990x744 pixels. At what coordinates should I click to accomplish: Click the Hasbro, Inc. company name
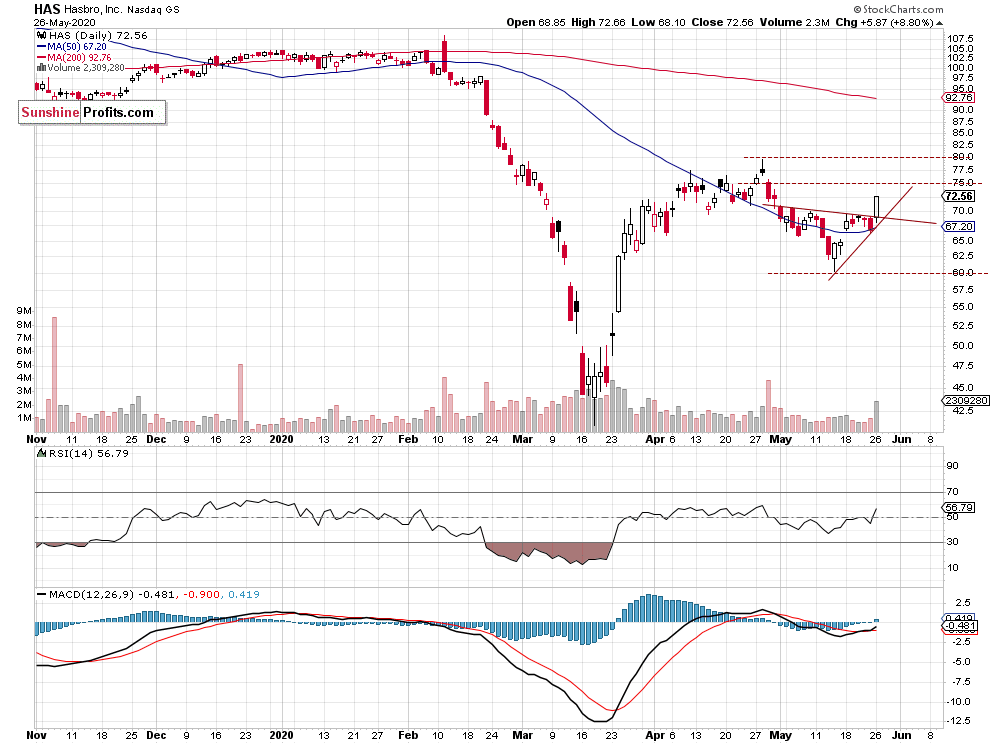(93, 9)
